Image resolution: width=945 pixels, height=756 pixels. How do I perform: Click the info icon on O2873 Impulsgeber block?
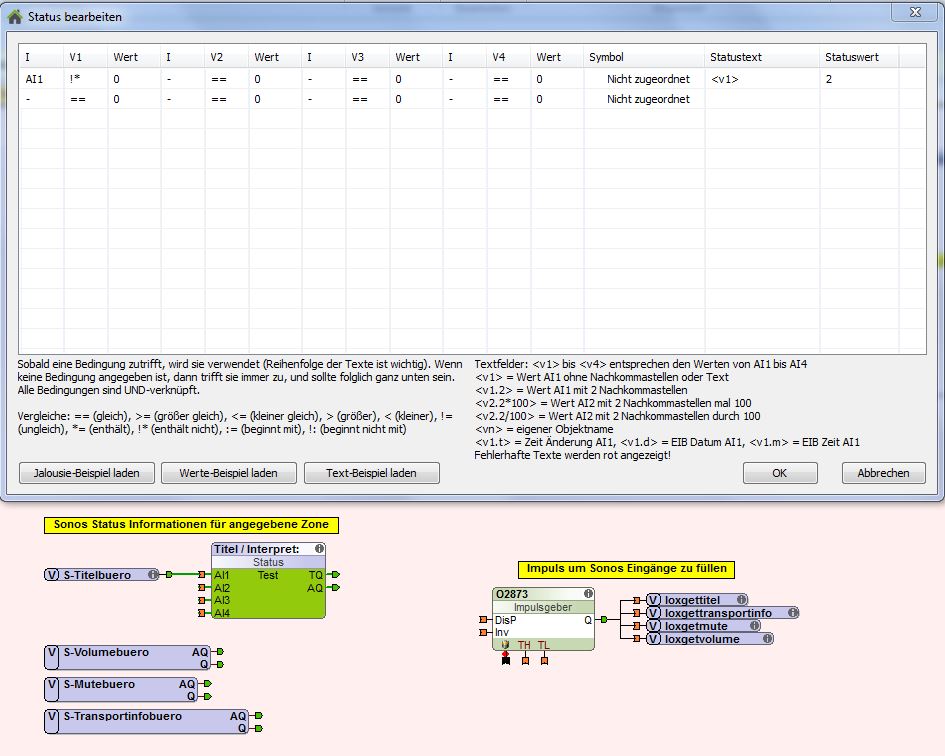[x=587, y=593]
